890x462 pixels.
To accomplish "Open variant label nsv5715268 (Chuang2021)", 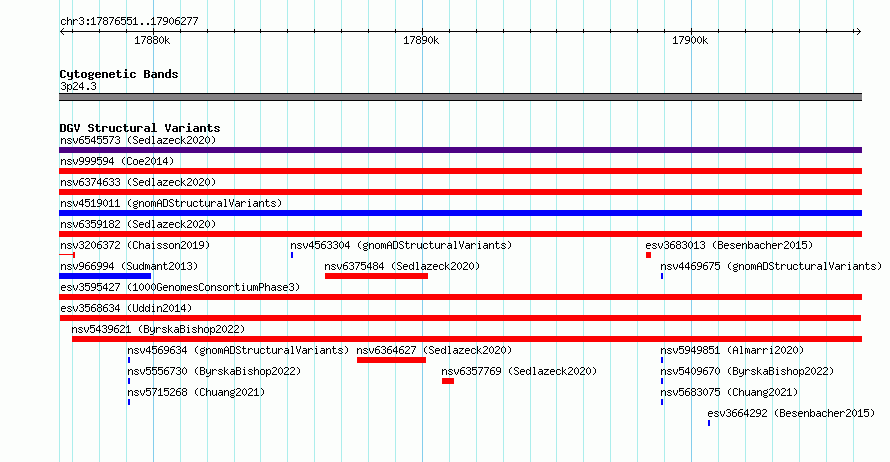I will pyautogui.click(x=196, y=392).
